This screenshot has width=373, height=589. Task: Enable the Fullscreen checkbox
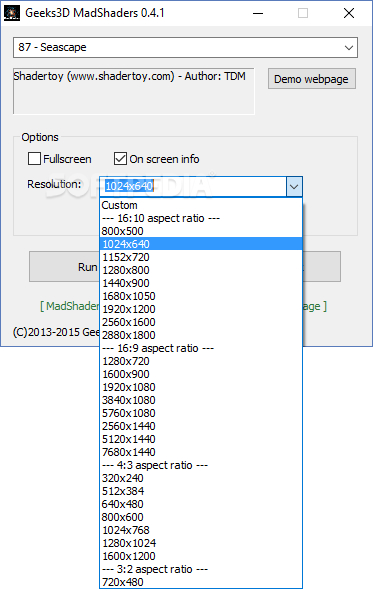[34, 159]
